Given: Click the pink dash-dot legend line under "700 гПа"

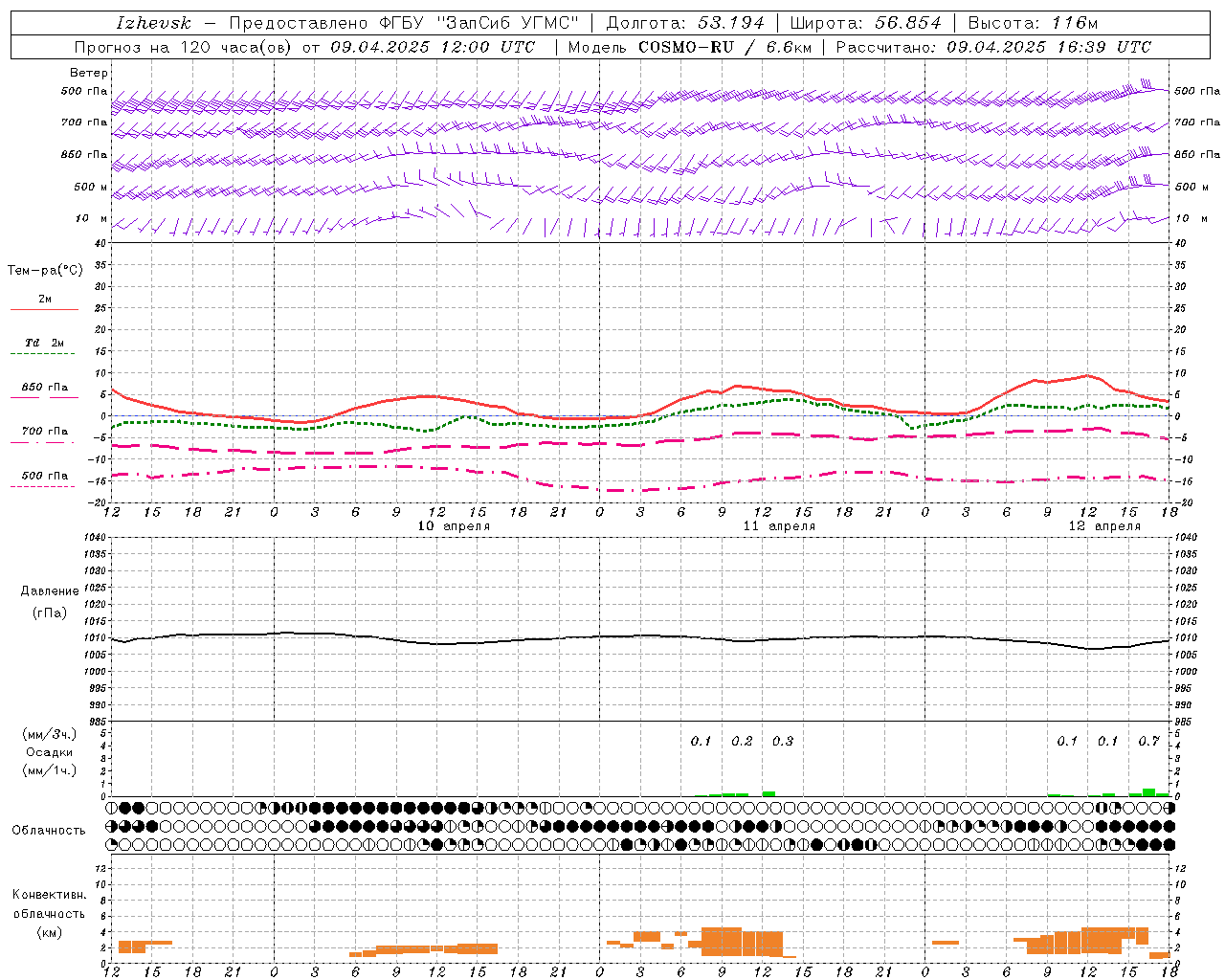Looking at the screenshot, I should [x=44, y=442].
